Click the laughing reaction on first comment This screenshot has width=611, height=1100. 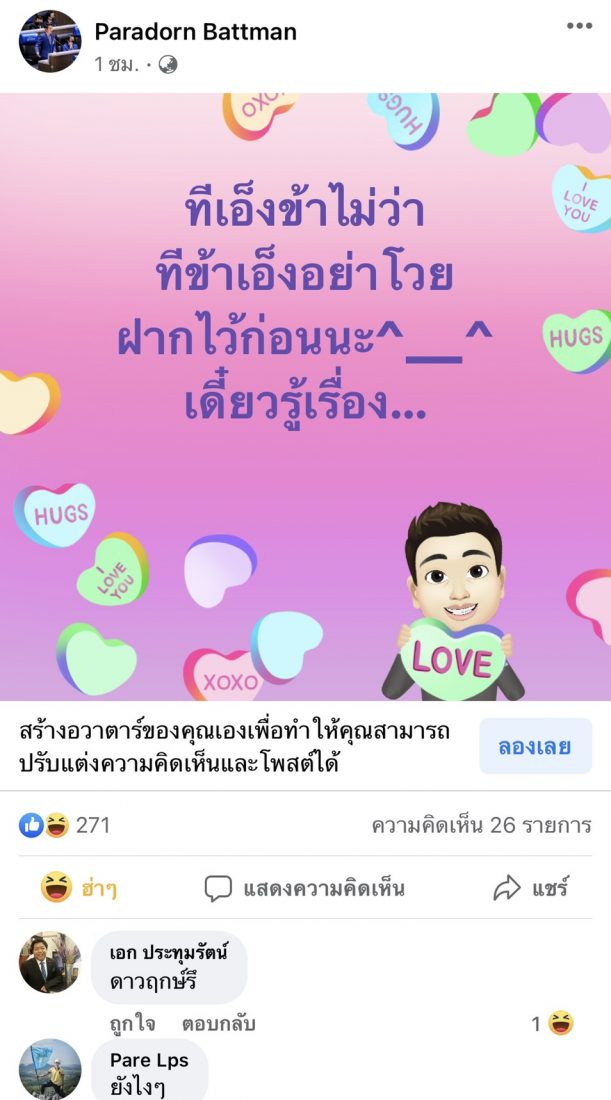click(560, 1024)
